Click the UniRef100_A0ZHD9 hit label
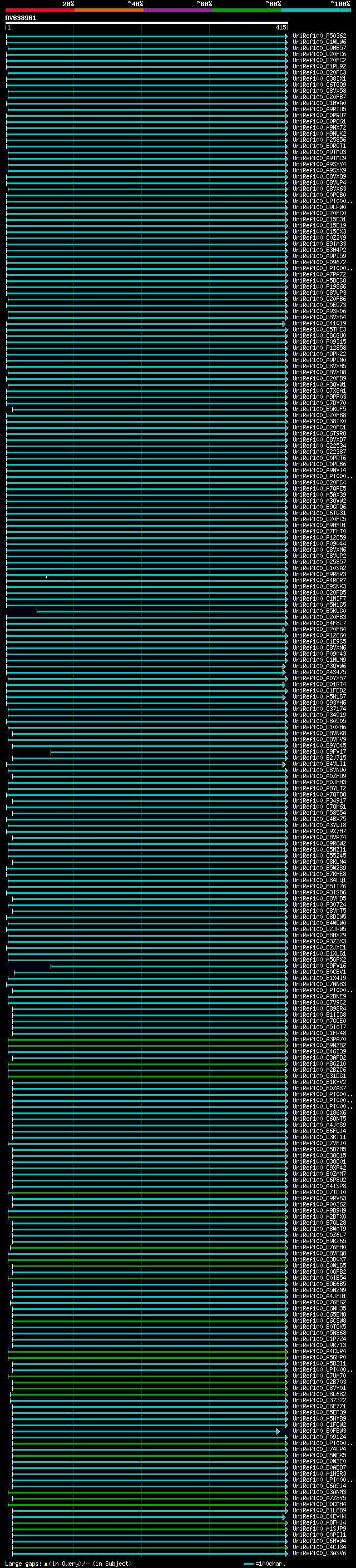The image size is (356, 1568). 319,776
